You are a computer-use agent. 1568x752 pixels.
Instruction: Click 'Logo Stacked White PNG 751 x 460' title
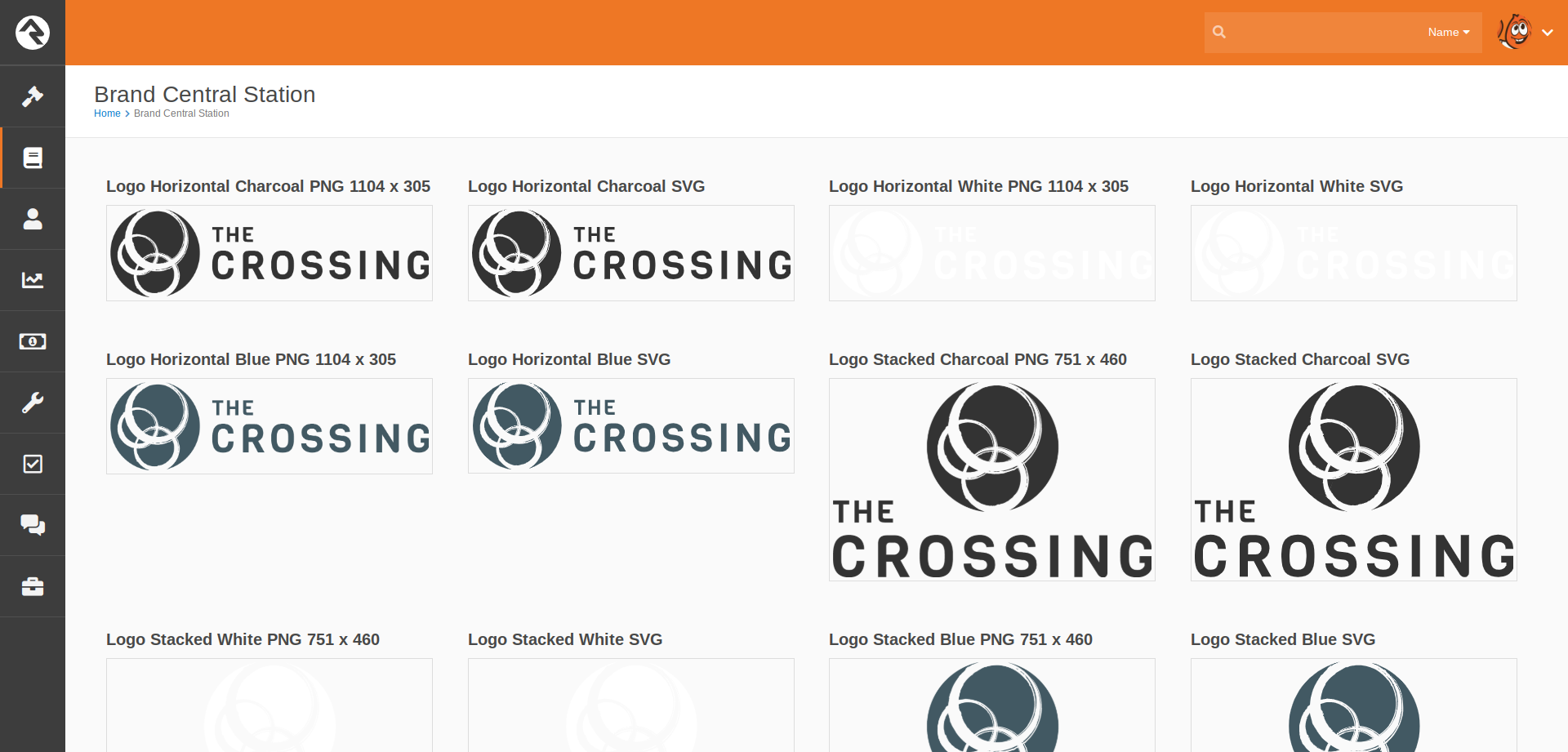(243, 639)
